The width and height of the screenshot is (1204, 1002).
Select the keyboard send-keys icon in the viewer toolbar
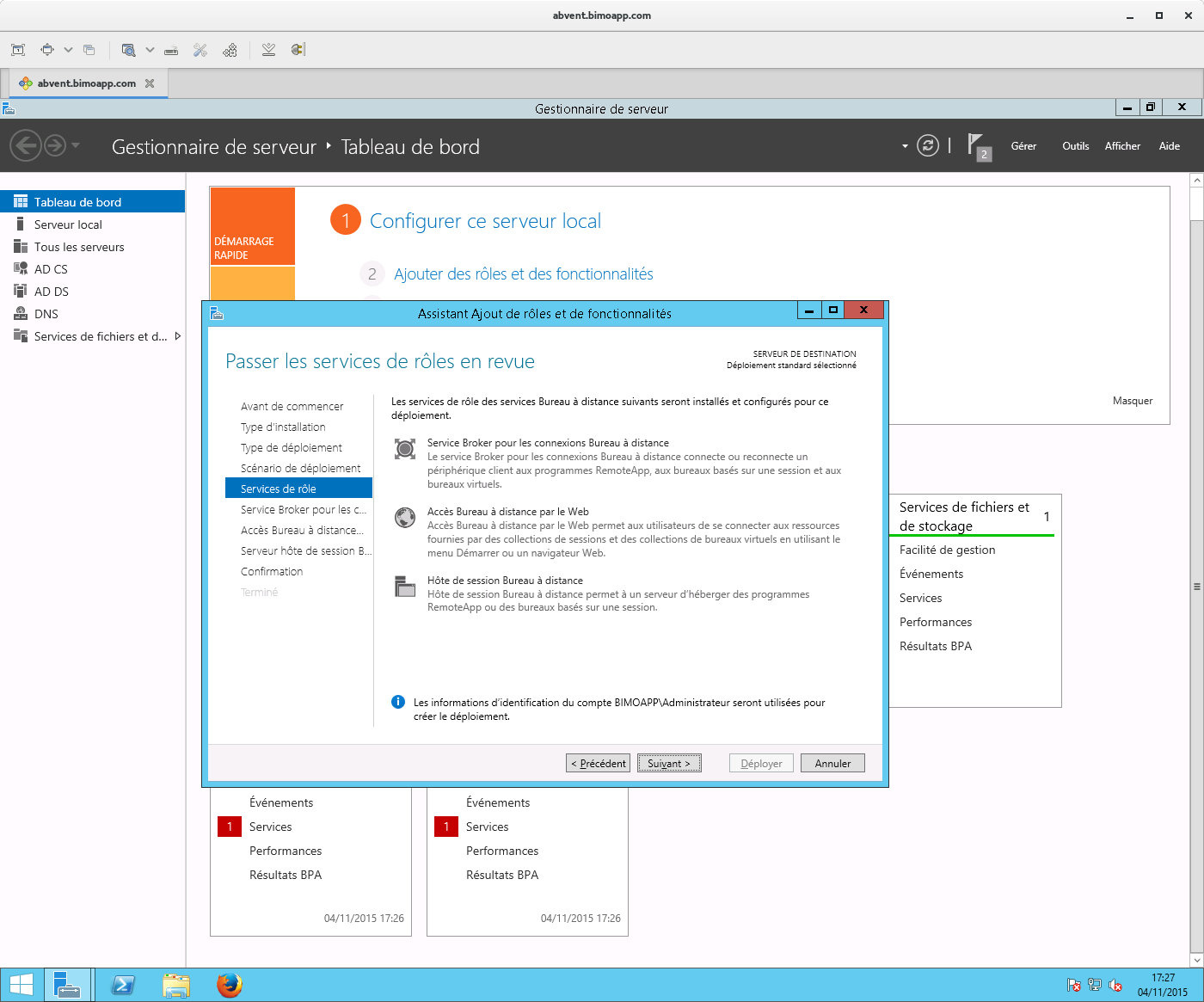tap(170, 49)
